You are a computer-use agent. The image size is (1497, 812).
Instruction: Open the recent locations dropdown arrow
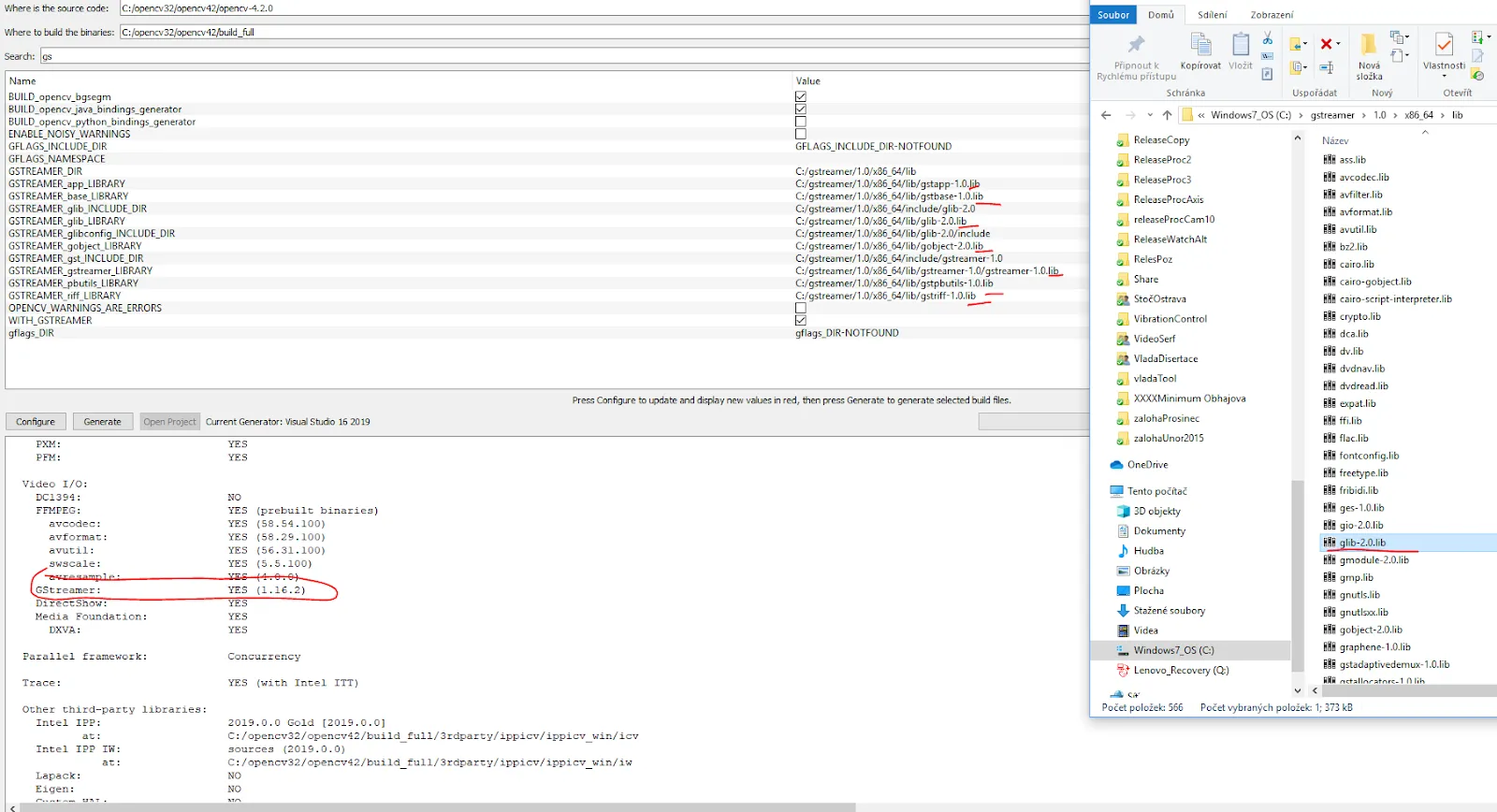[x=1150, y=115]
